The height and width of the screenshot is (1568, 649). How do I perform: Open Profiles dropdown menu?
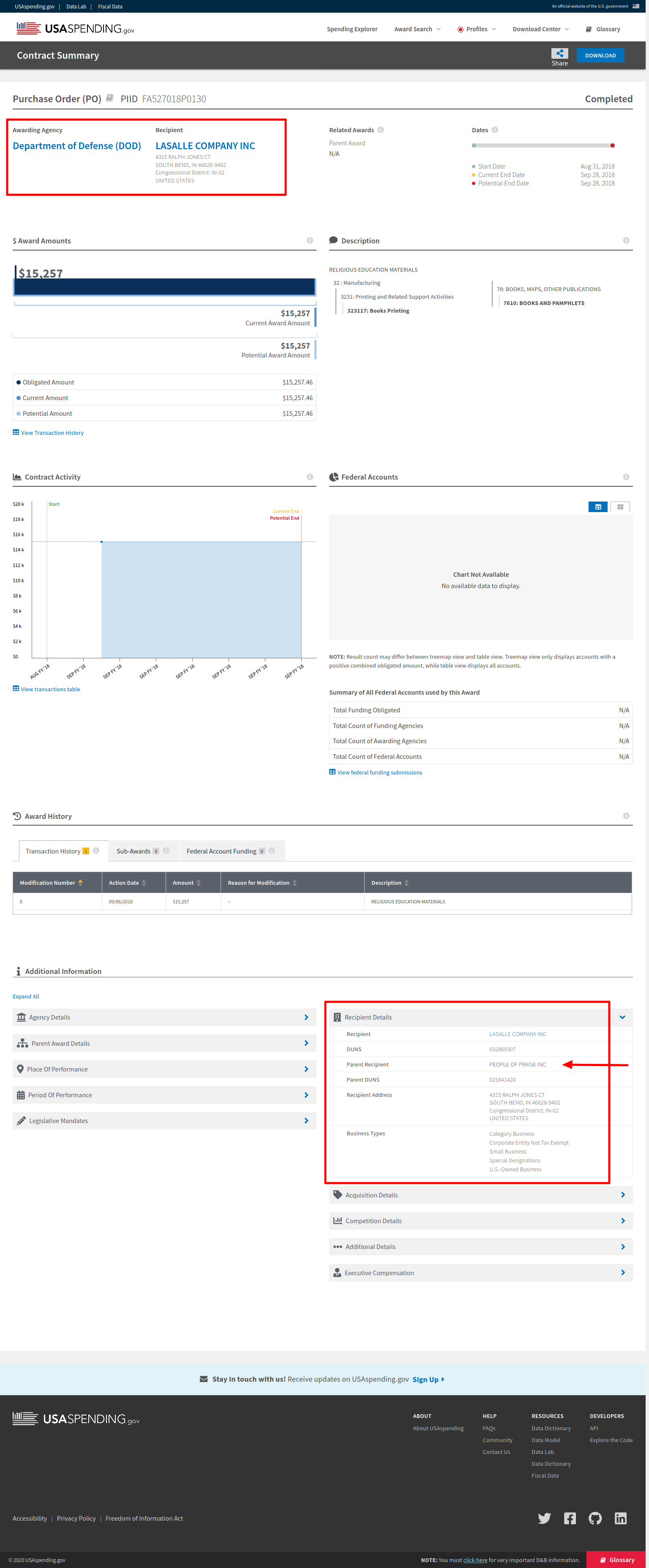[477, 29]
